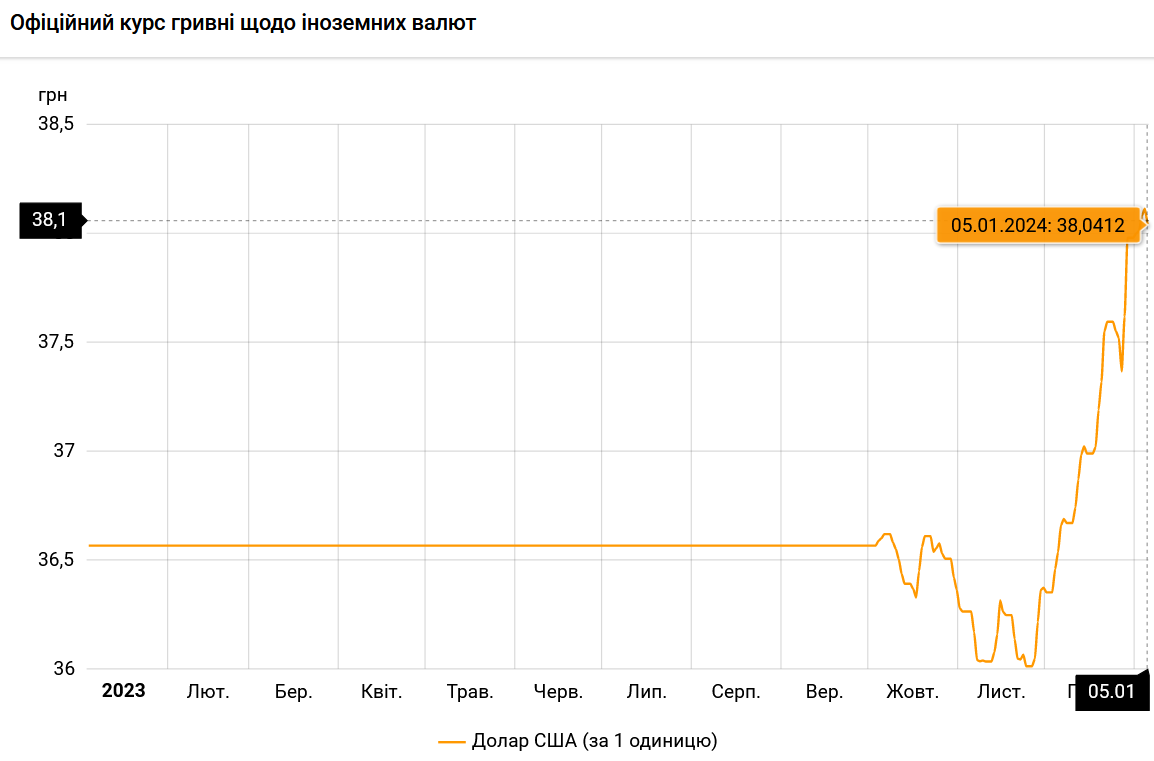Click the 38,5 y-axis value
This screenshot has height=761, width=1154.
click(x=56, y=125)
